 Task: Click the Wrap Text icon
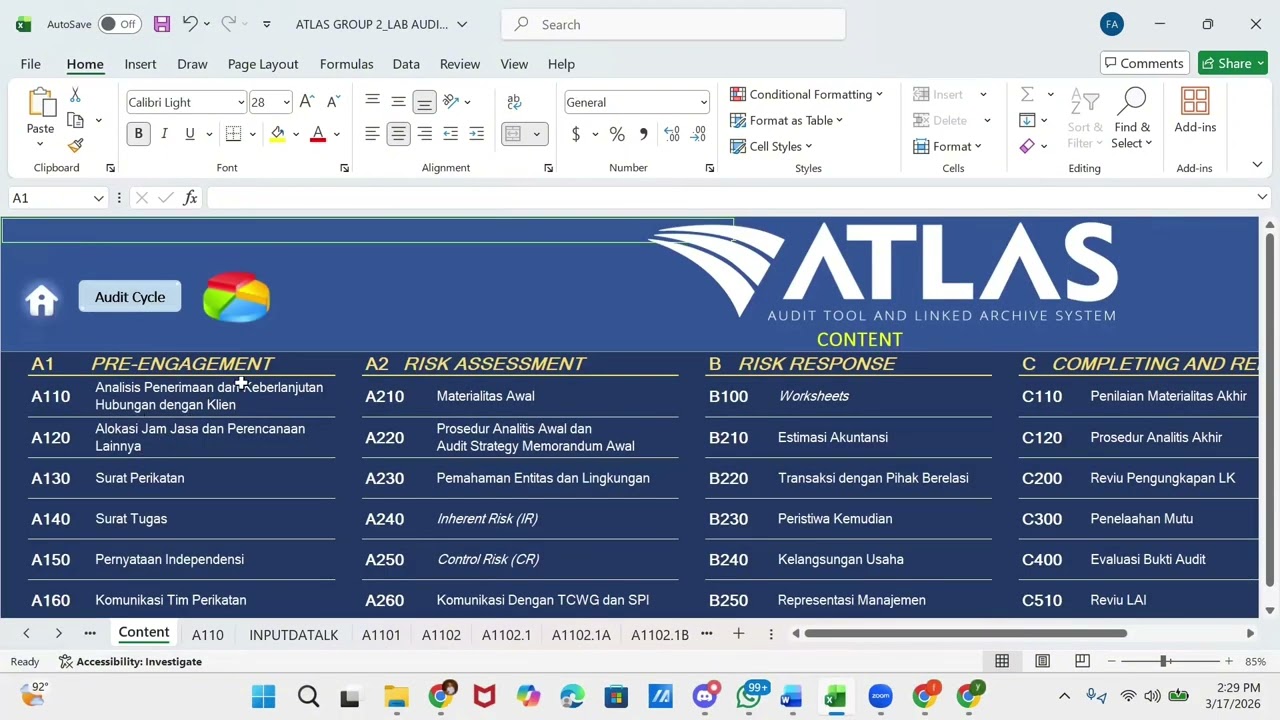pyautogui.click(x=514, y=102)
